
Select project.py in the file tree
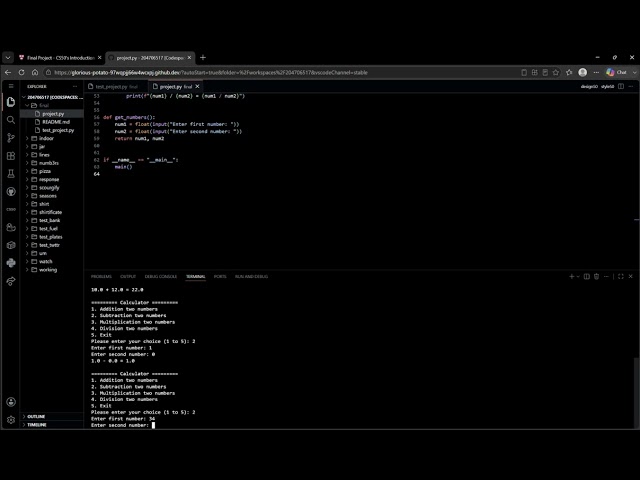pyautogui.click(x=52, y=114)
